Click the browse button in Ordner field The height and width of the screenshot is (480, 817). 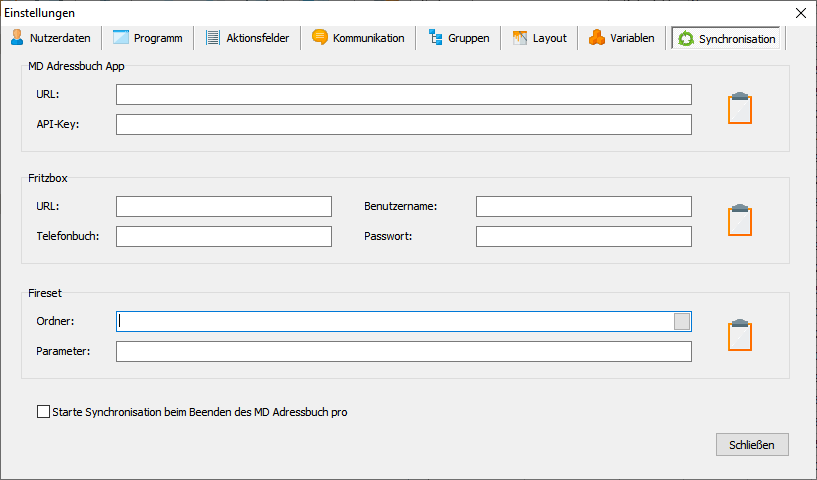pyautogui.click(x=682, y=321)
